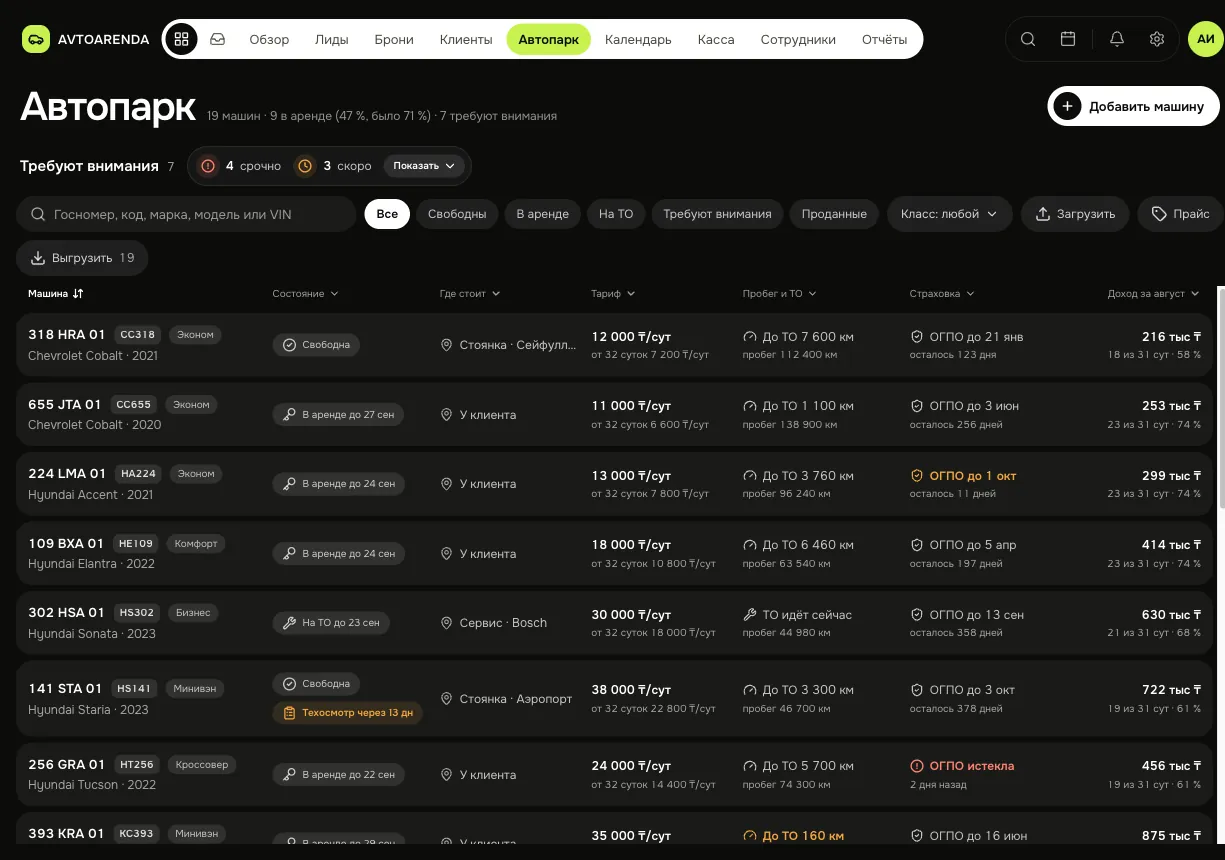The image size is (1225, 860).
Task: Click the ОГПО истекла warning icon
Action: [917, 766]
